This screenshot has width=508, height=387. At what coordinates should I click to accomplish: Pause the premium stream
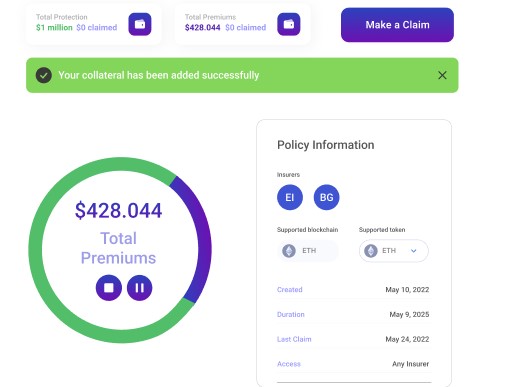point(140,288)
